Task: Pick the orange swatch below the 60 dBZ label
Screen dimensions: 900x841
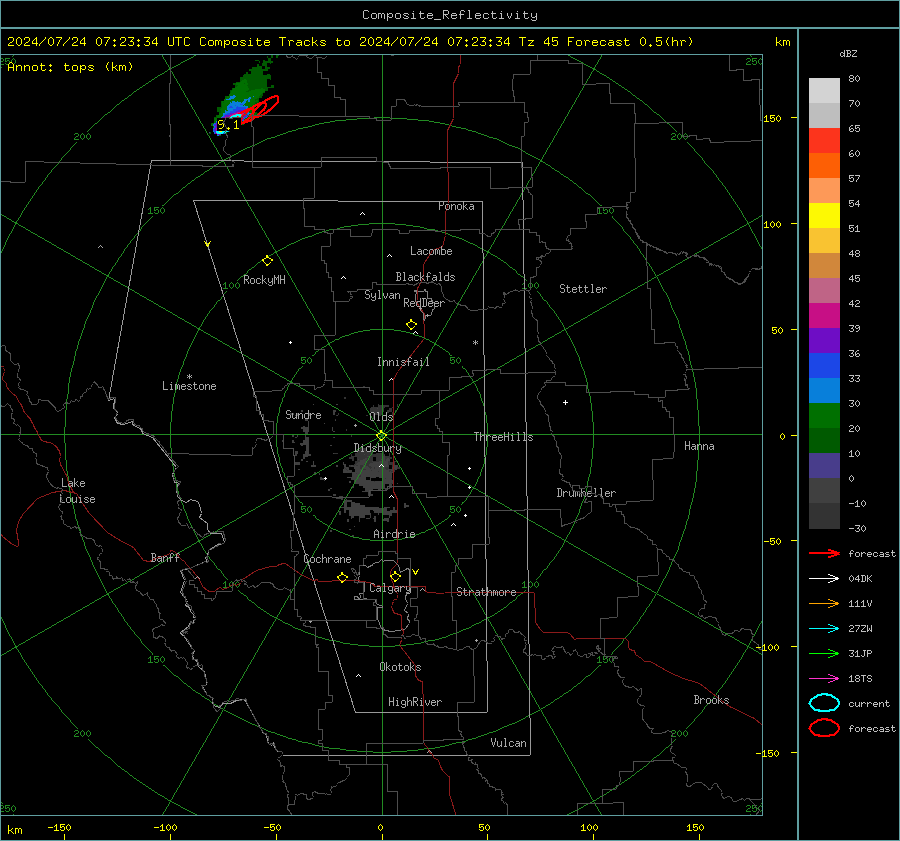Action: point(824,165)
